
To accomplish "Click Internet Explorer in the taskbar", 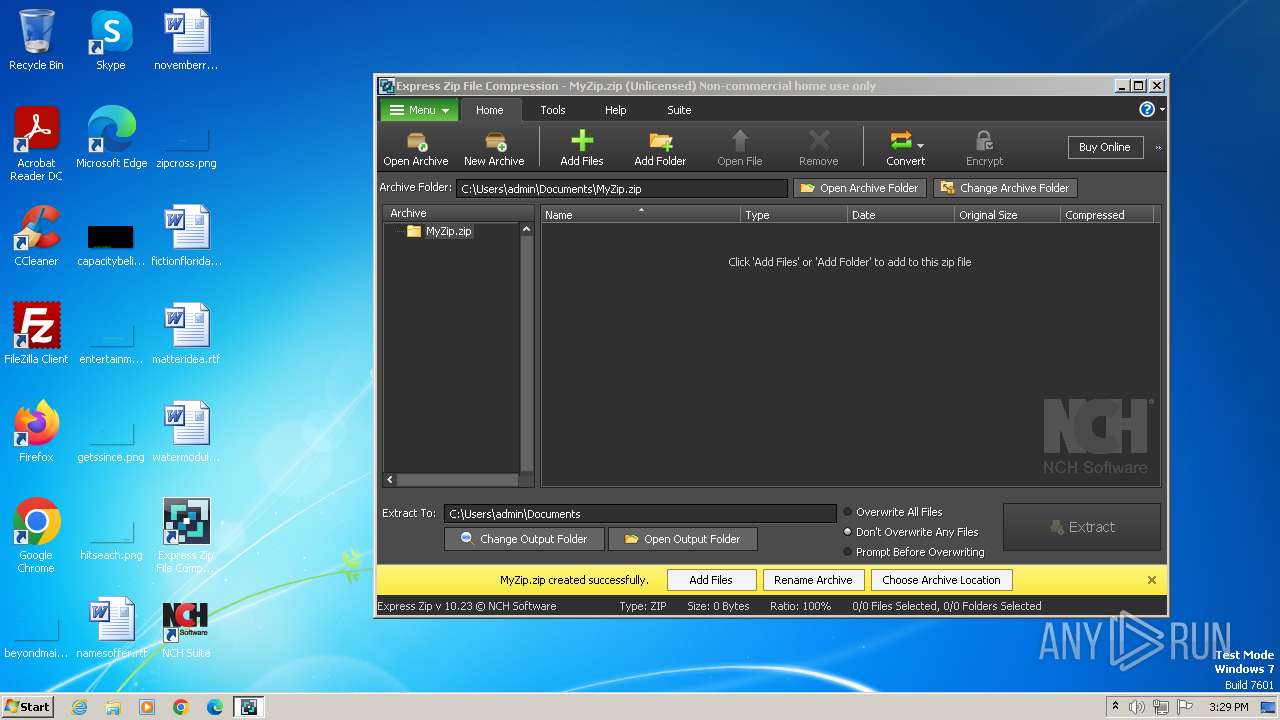I will 79,707.
